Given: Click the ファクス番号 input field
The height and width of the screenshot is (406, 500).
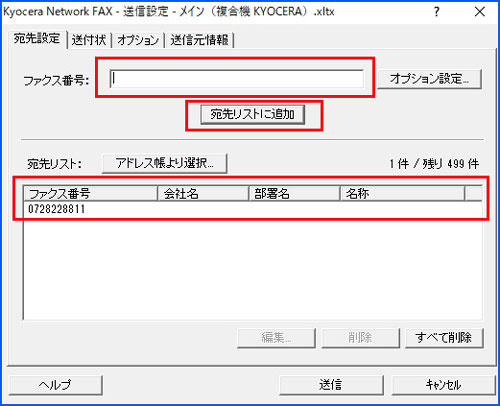Looking at the screenshot, I should 237,79.
